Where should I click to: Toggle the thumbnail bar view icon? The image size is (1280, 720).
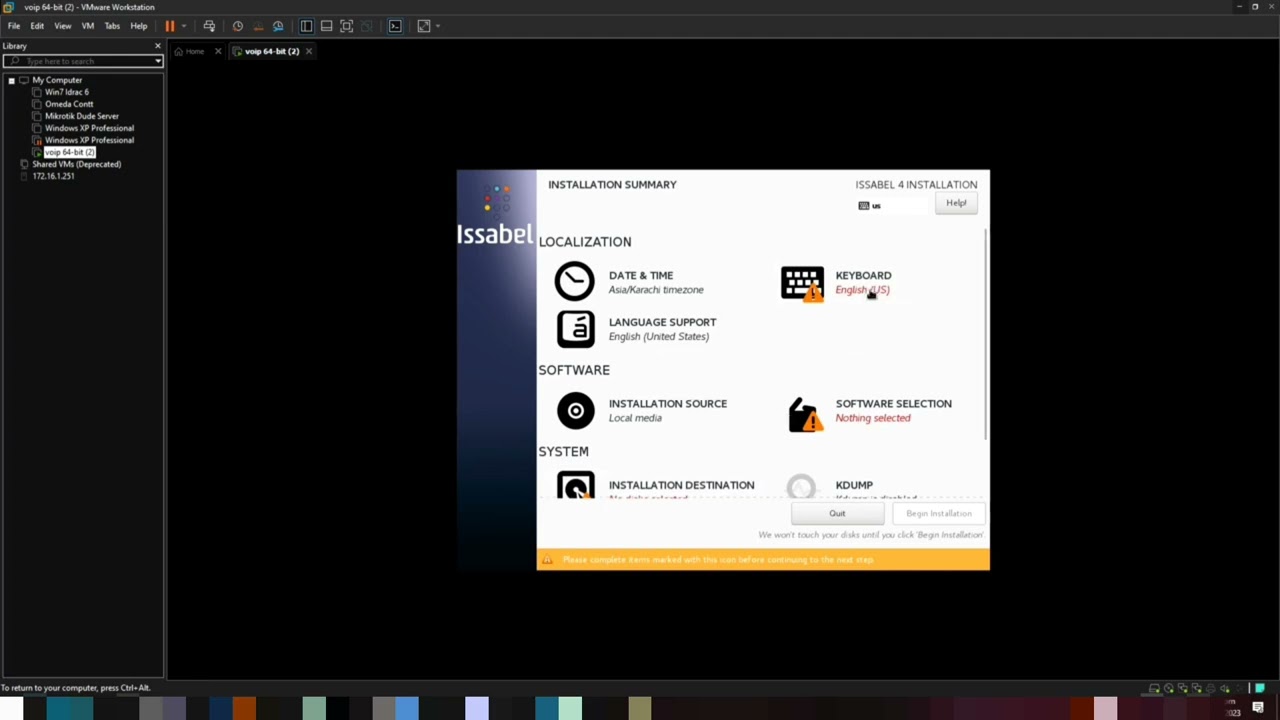[326, 26]
